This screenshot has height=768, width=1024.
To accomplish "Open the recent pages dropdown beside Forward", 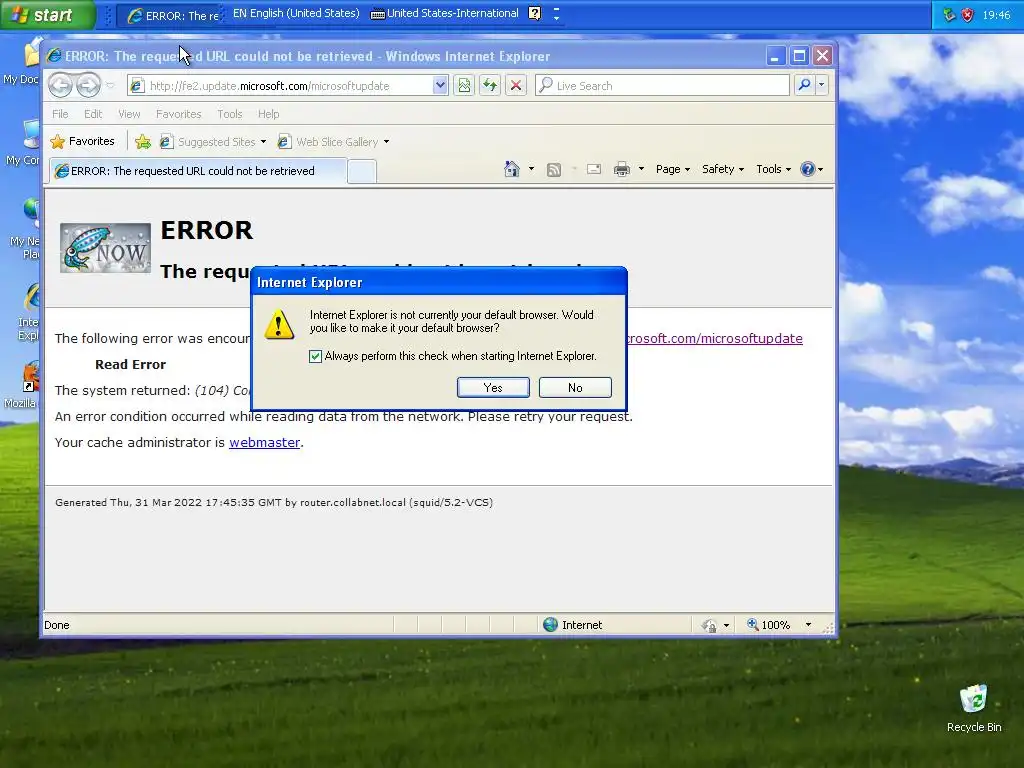I will coord(110,86).
